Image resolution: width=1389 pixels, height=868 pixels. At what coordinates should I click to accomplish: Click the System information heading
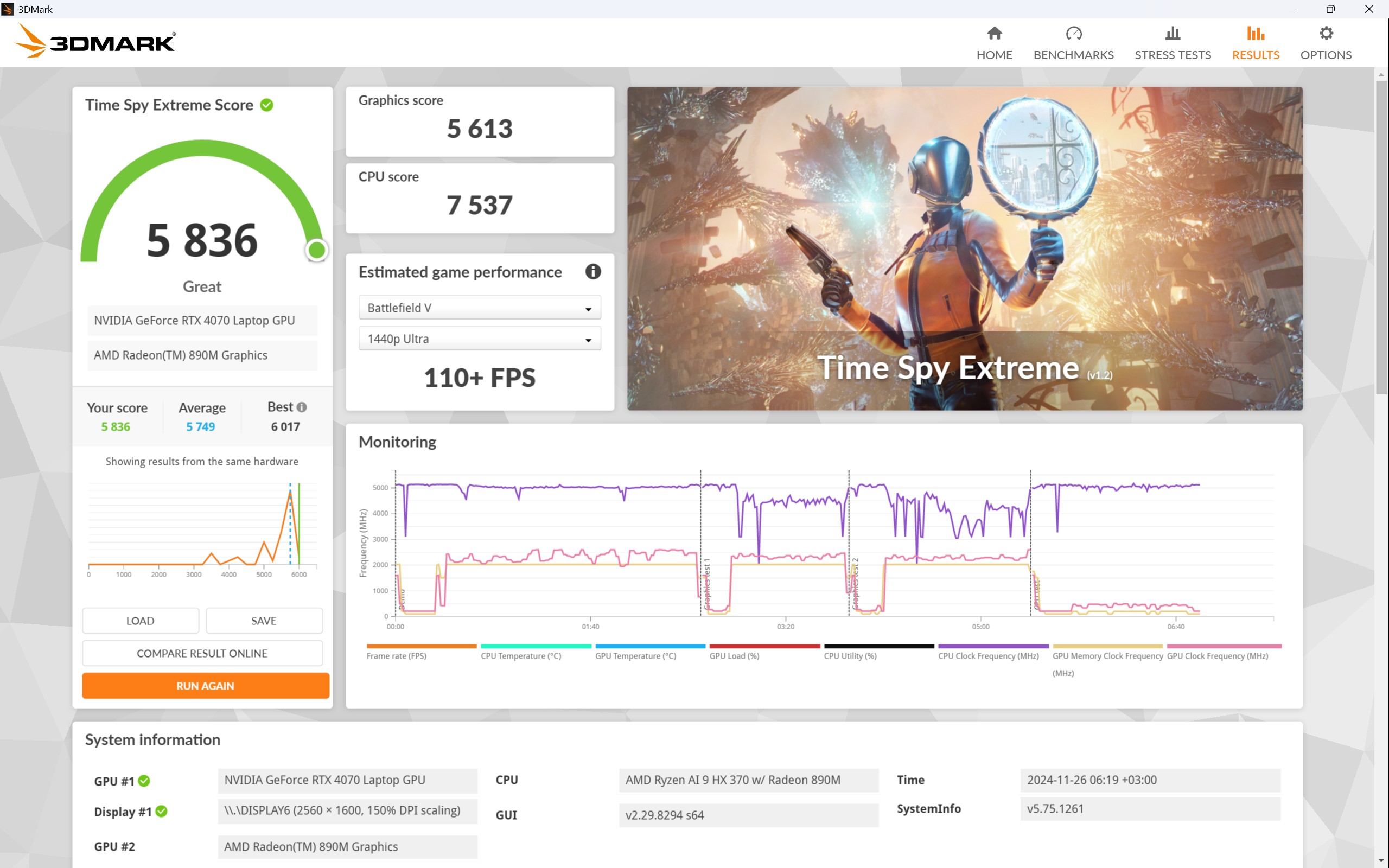coord(152,739)
